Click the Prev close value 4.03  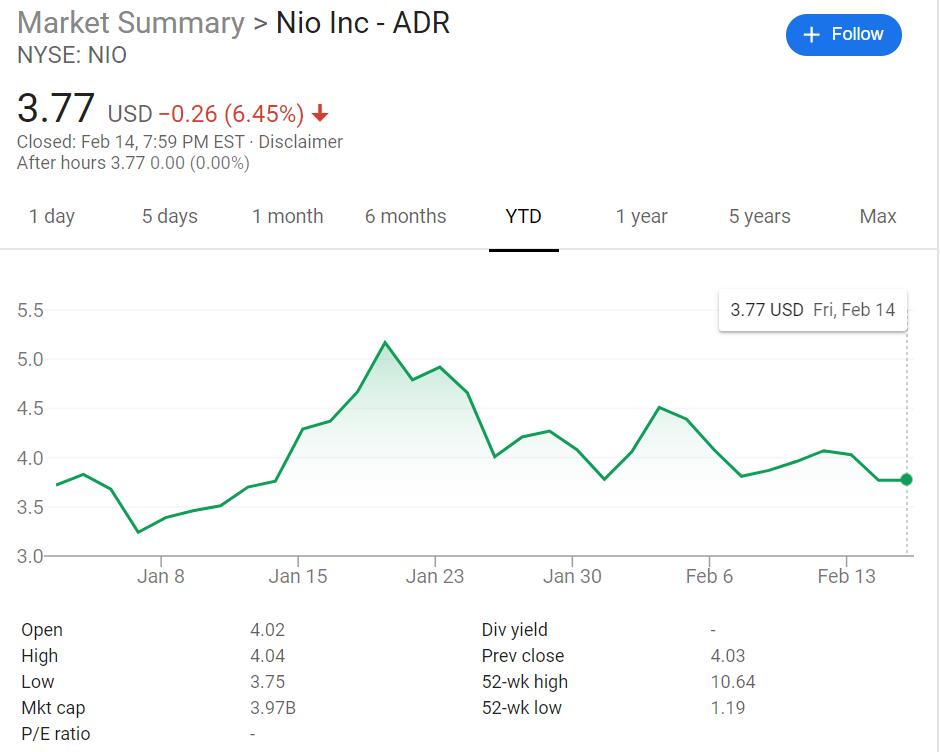click(x=728, y=655)
